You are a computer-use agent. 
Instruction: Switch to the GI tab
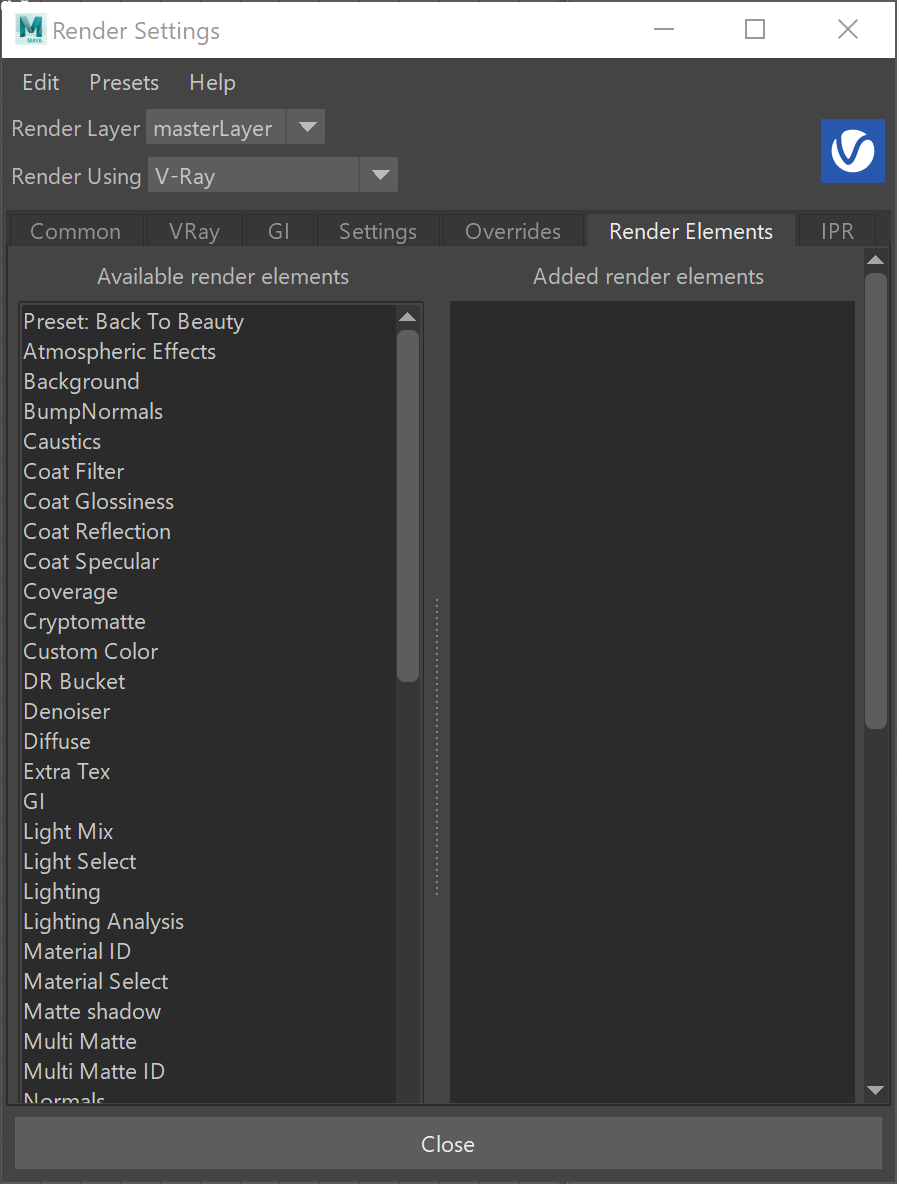[x=279, y=231]
